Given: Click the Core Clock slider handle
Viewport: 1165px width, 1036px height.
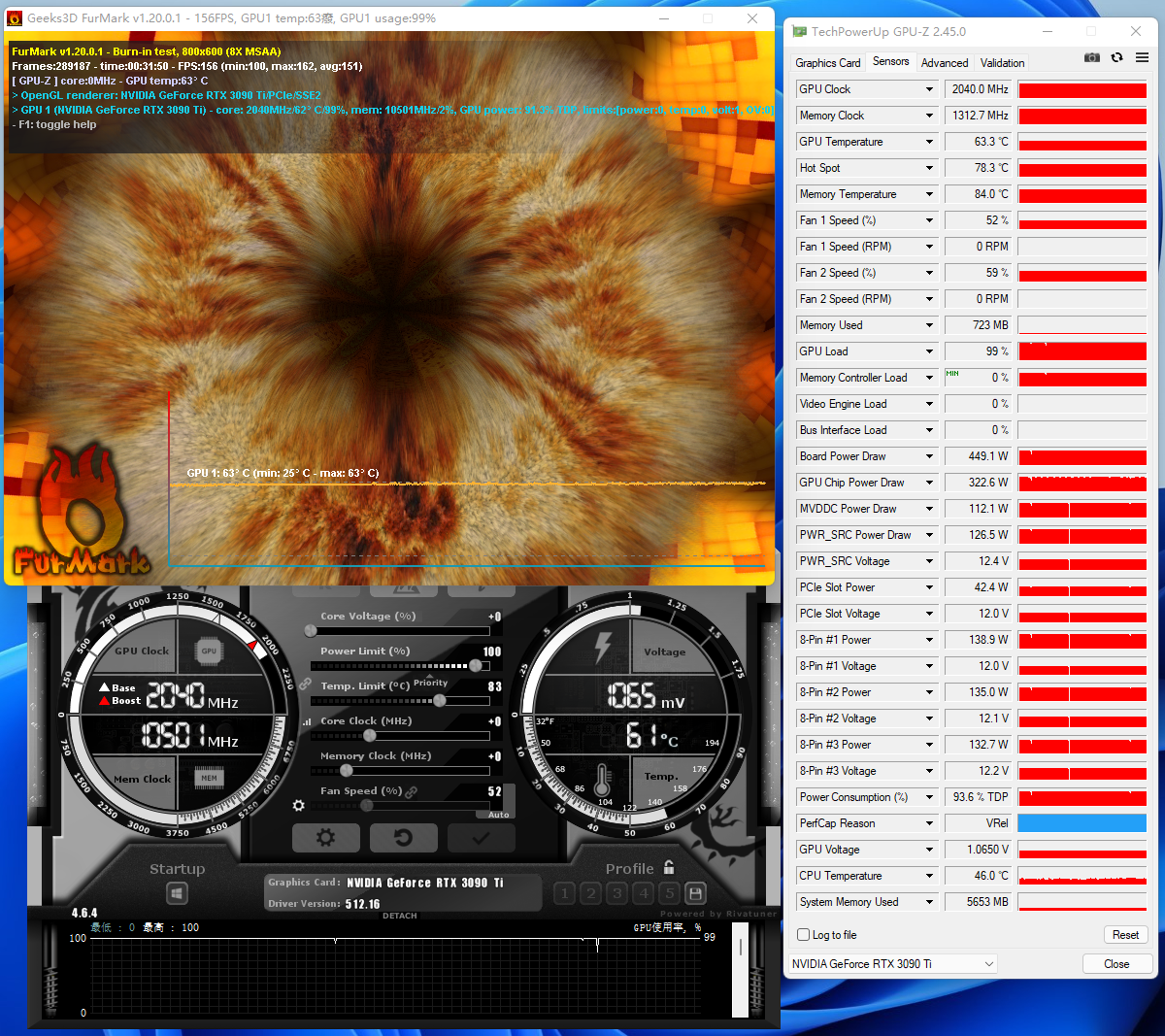Looking at the screenshot, I should 369,736.
